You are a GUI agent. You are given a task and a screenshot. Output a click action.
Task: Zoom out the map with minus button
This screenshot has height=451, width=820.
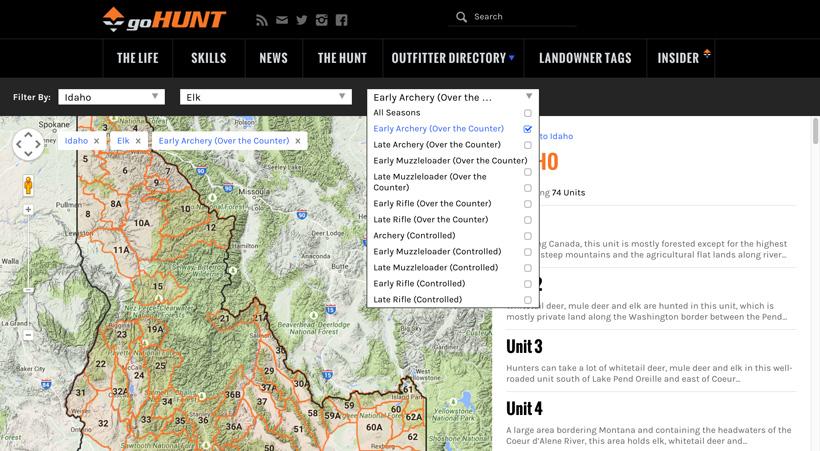pos(28,335)
